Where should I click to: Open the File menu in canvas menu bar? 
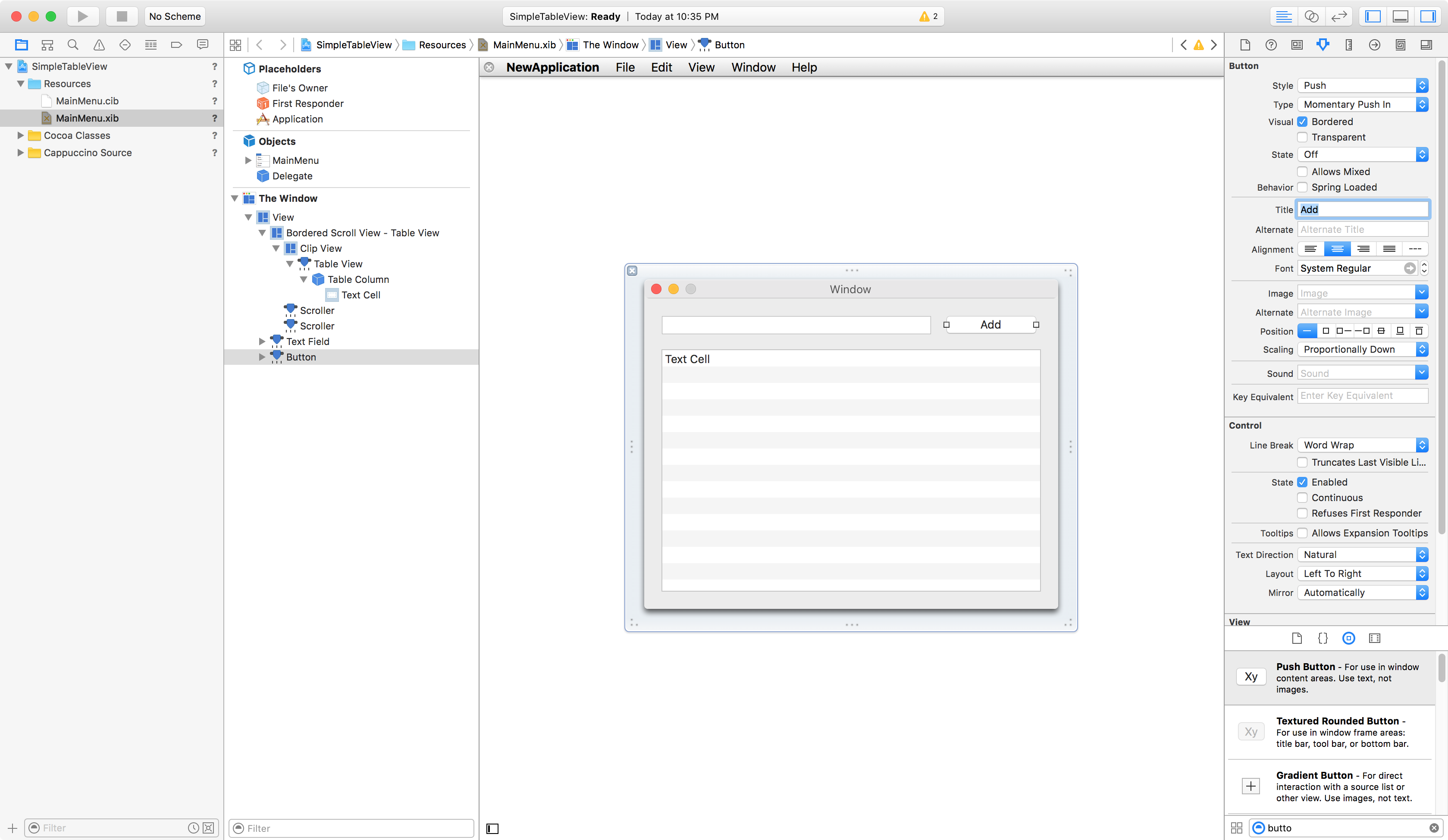coord(625,67)
